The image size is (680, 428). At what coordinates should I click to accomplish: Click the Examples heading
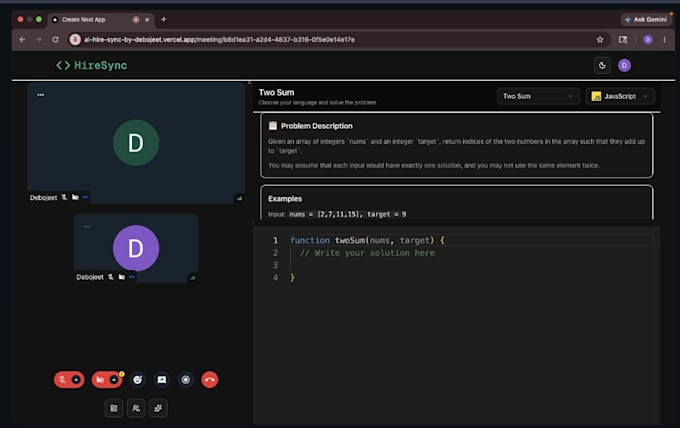click(285, 199)
